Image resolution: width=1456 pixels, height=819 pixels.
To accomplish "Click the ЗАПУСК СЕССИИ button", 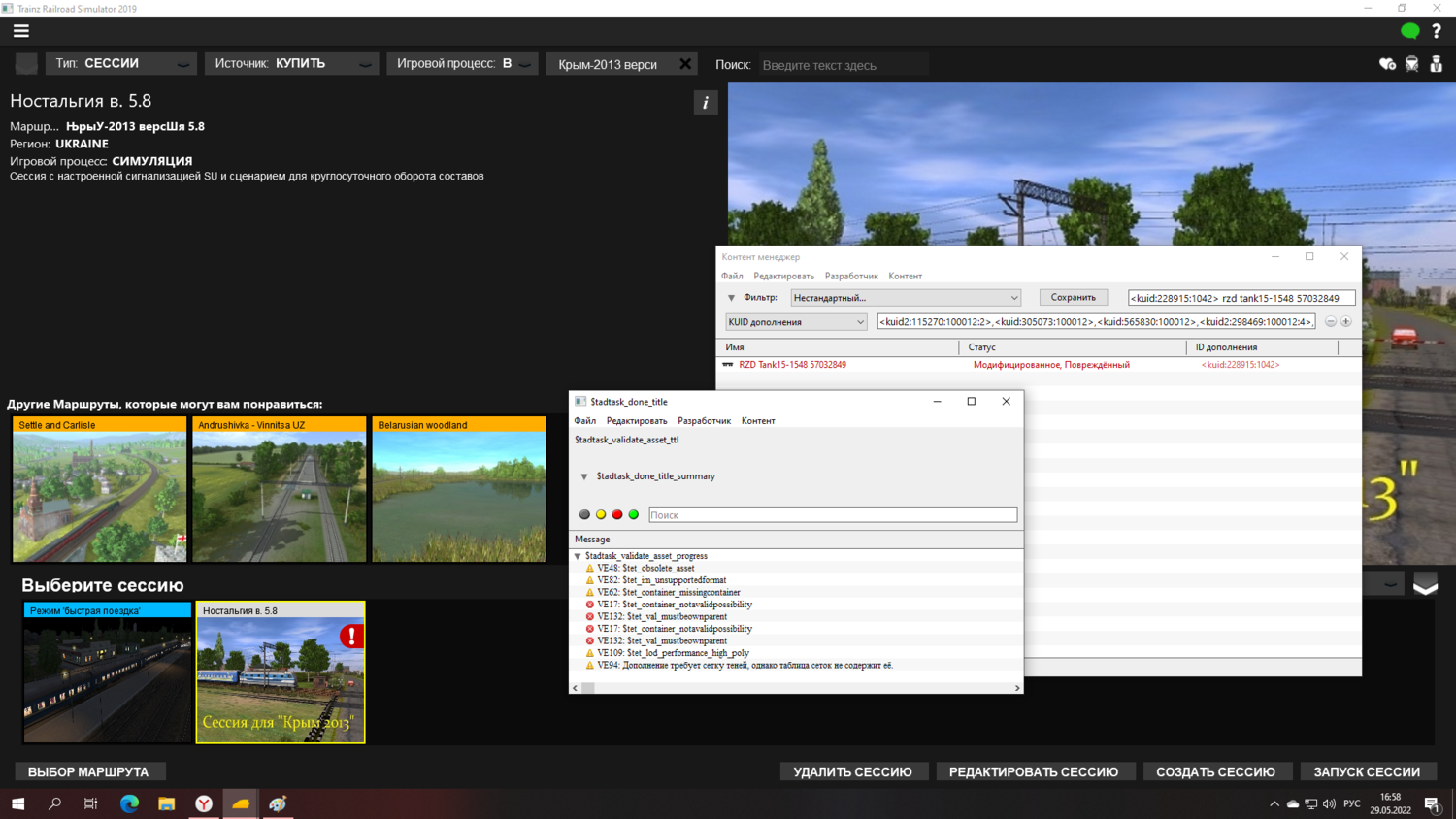I will (x=1366, y=772).
